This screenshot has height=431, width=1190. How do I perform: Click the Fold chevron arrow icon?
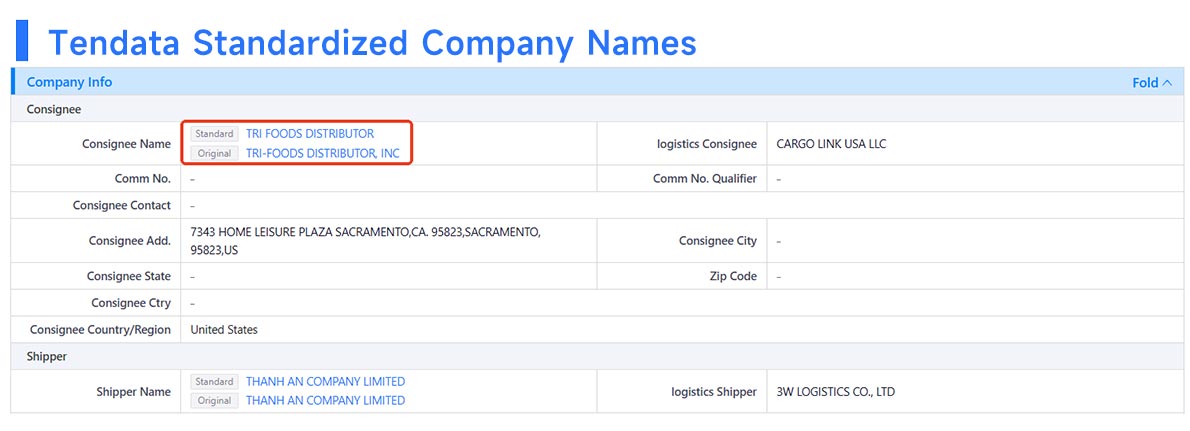pos(1166,83)
